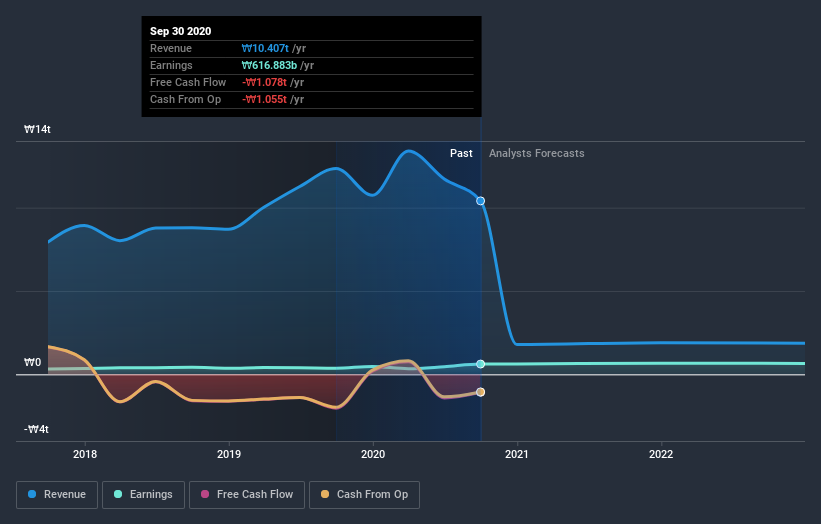
Task: Toggle the Free Cash Flow legend button
Action: 247,495
